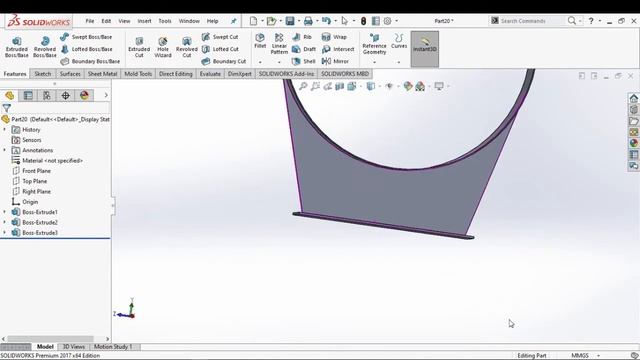Screen dimensions: 640x360
Task: Select the Lofted Cut tool
Action: coord(220,49)
